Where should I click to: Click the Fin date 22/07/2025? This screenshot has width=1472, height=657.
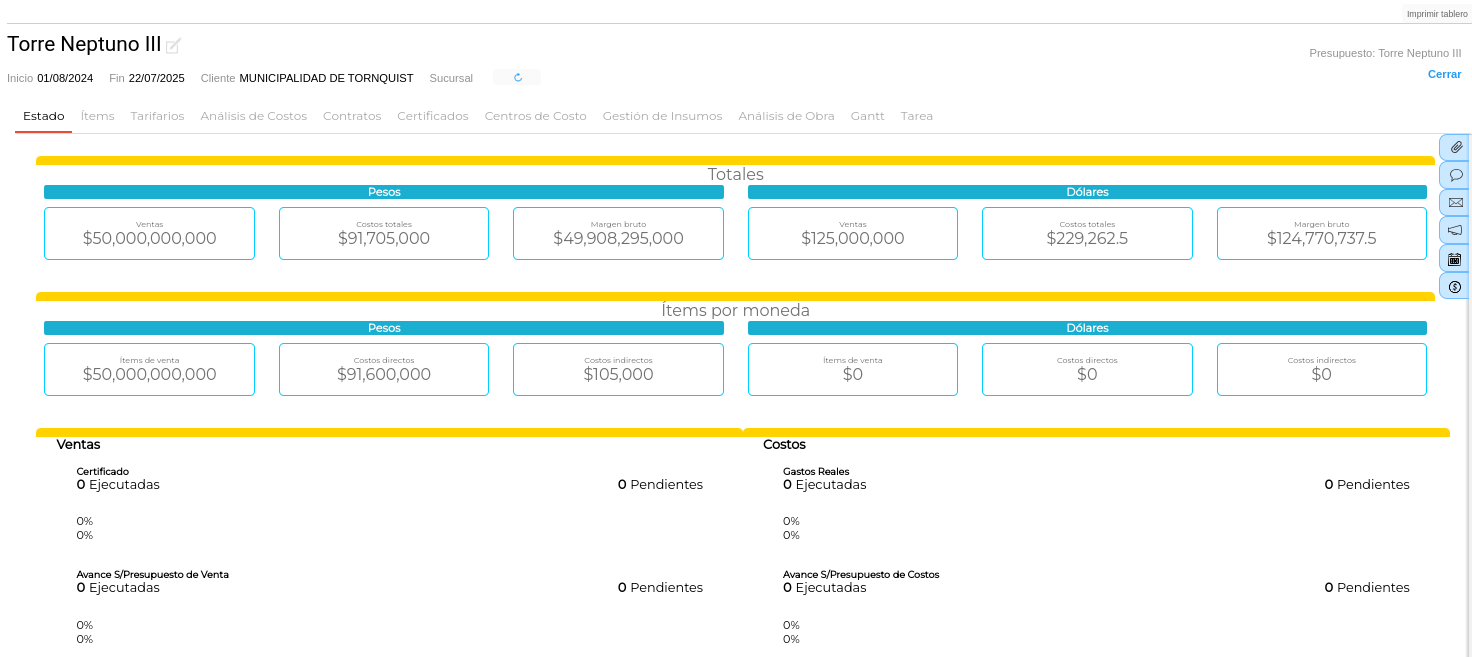click(x=156, y=78)
